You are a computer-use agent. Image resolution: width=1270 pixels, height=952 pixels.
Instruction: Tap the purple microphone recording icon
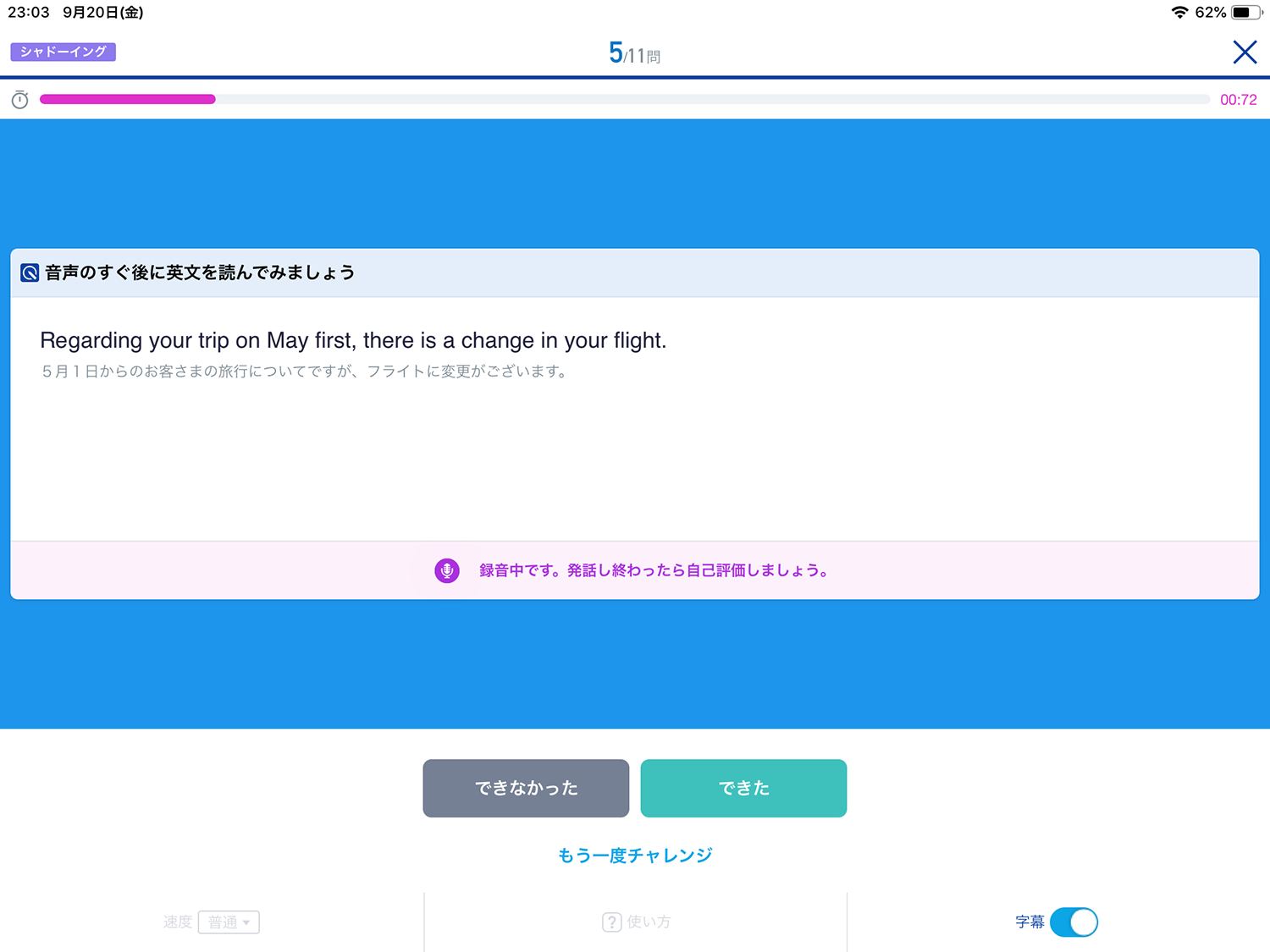447,570
